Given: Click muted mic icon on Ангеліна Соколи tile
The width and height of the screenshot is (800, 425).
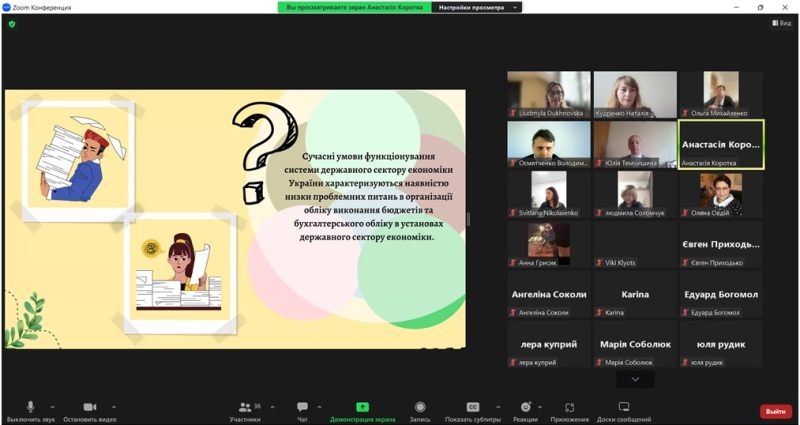Looking at the screenshot, I should click(513, 313).
